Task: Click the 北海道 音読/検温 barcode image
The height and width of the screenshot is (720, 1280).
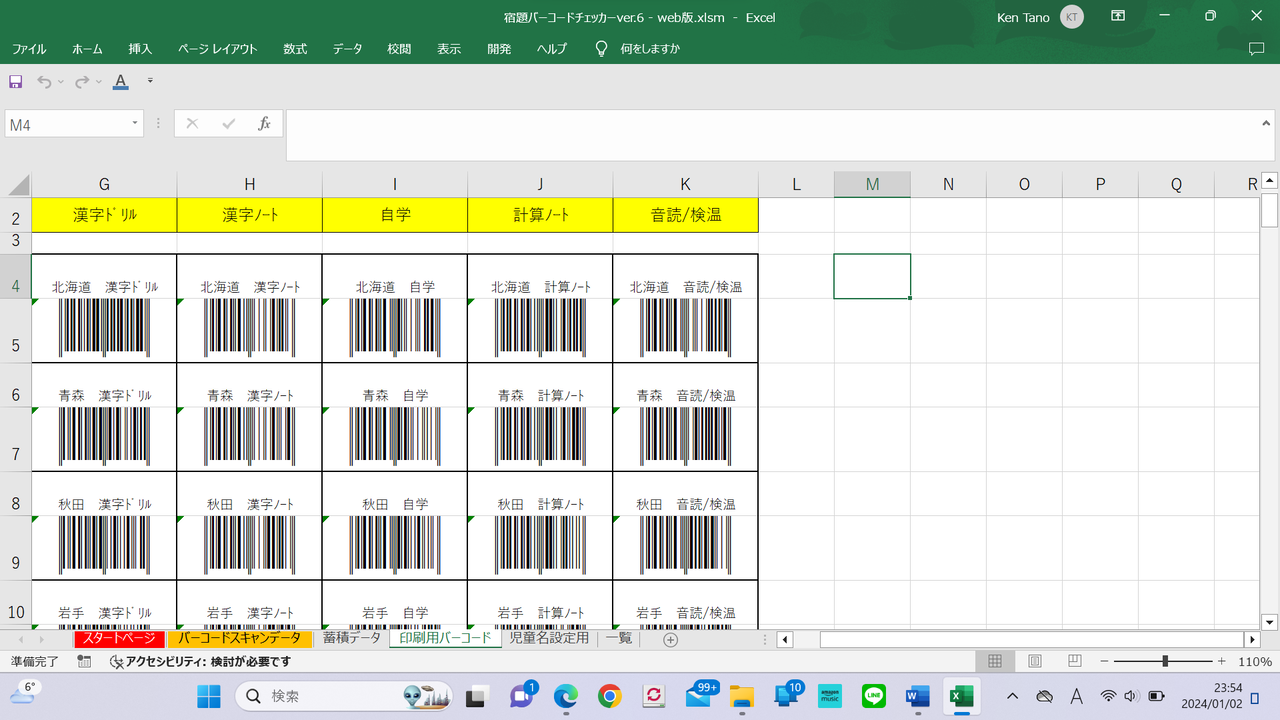Action: pyautogui.click(x=686, y=328)
